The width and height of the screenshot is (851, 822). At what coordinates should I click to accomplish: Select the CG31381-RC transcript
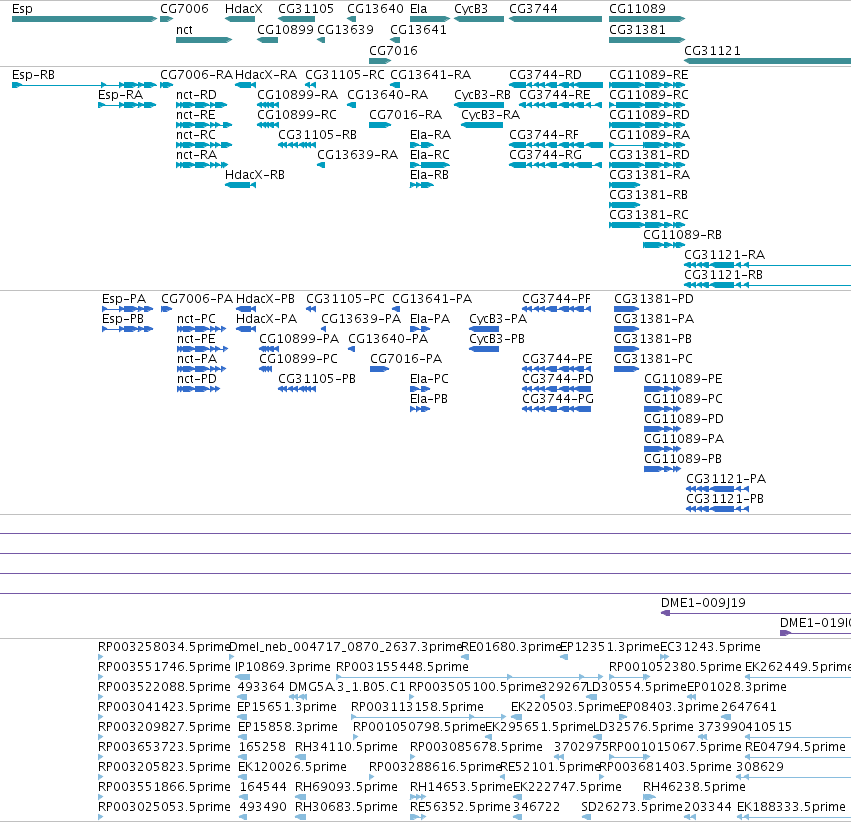pyautogui.click(x=647, y=225)
